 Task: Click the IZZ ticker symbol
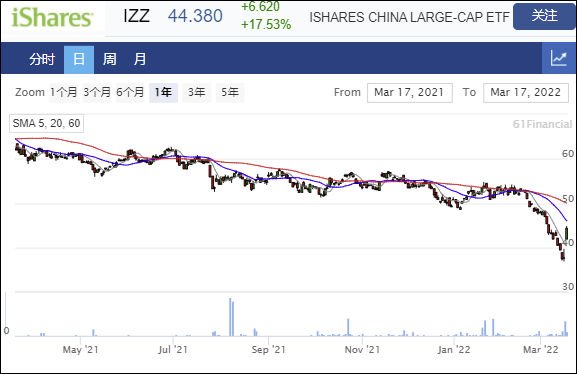click(x=137, y=16)
